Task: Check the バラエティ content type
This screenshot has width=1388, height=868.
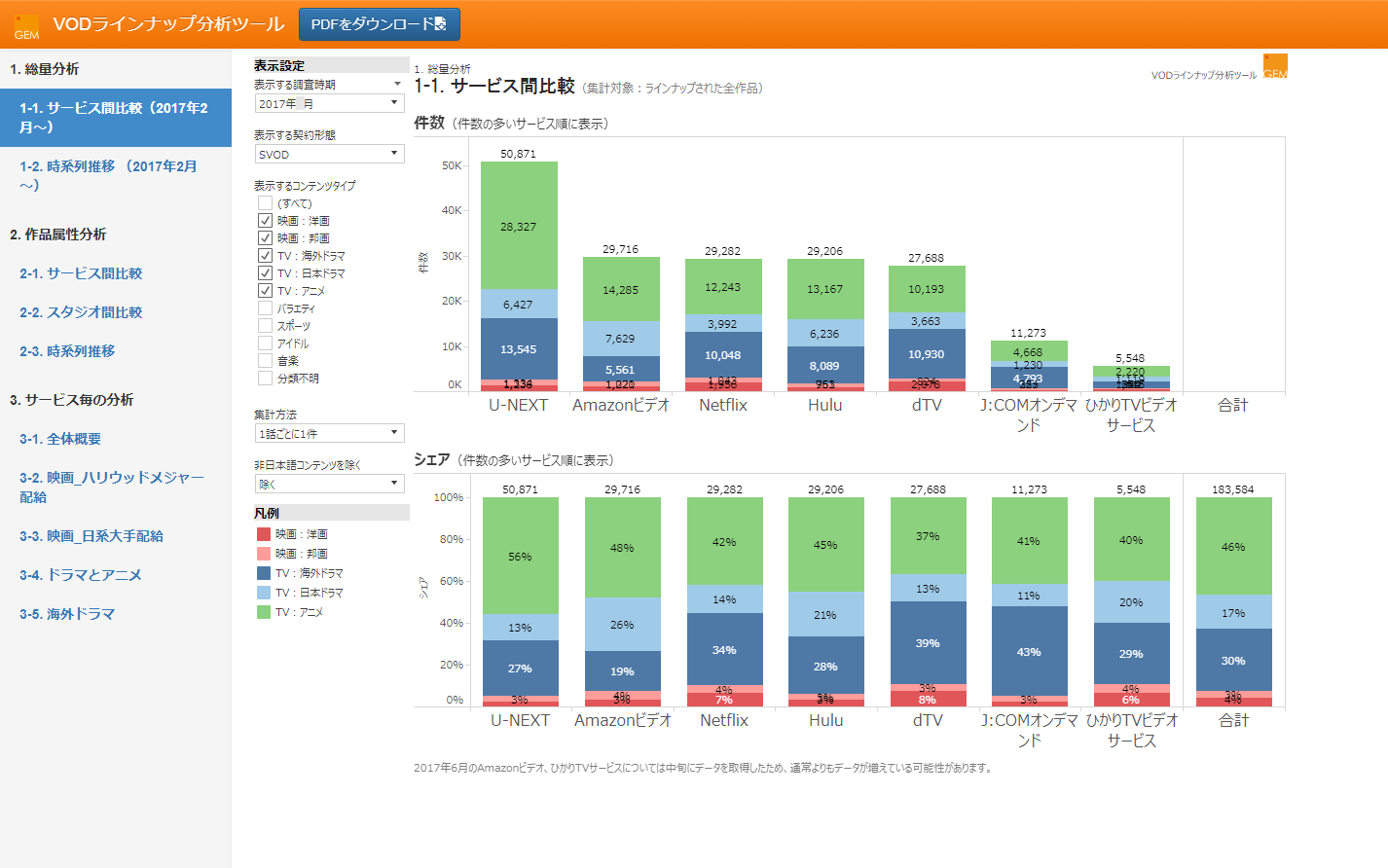Action: click(x=265, y=308)
